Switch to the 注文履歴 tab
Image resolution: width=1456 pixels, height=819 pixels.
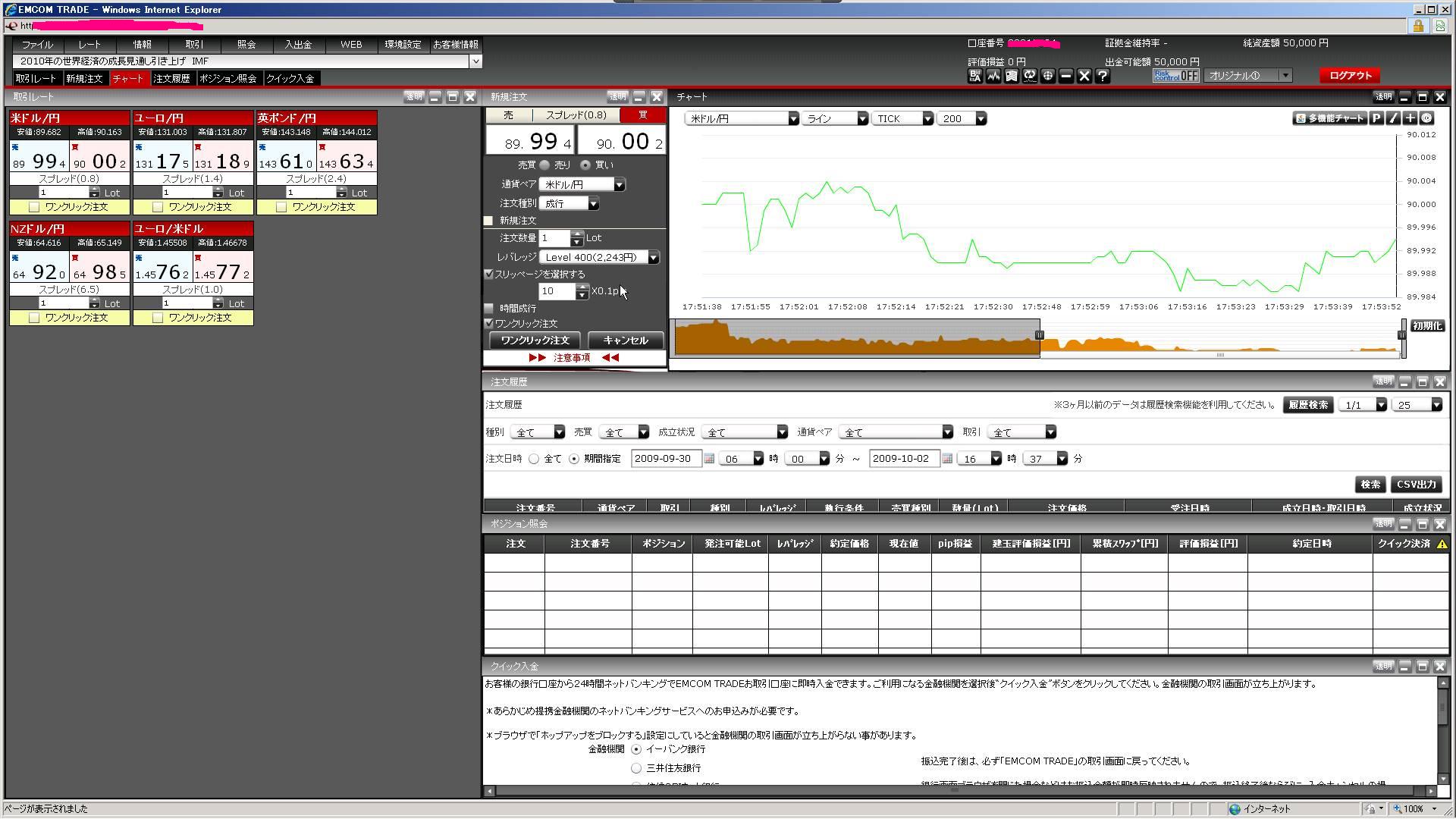point(171,79)
